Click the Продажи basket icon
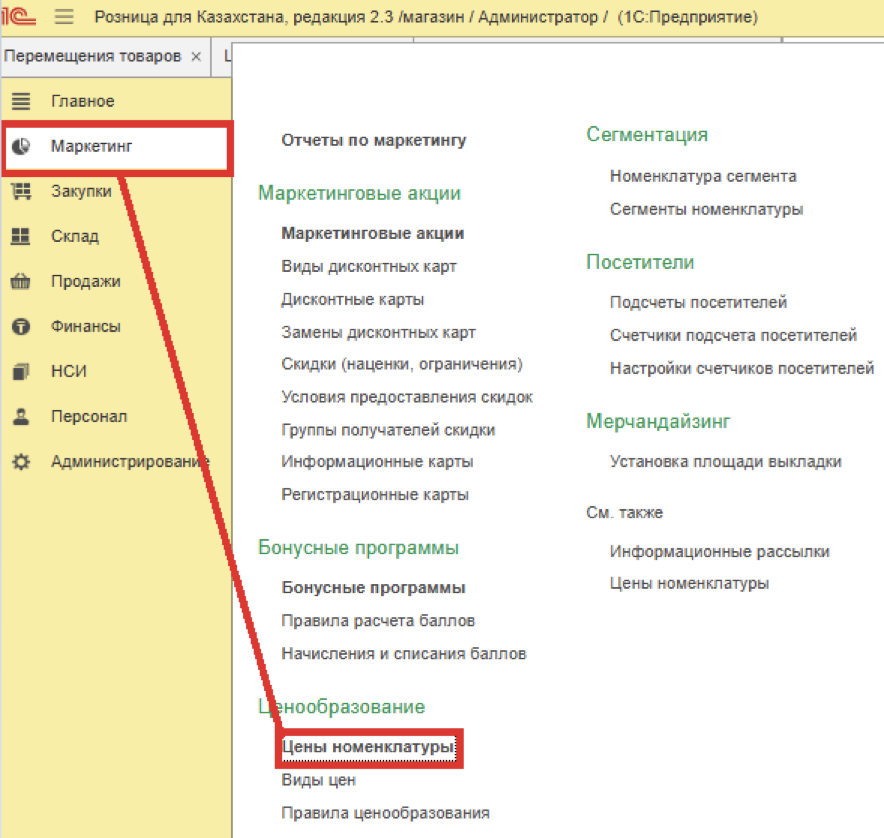Screen dimensions: 884x838 click(21, 282)
